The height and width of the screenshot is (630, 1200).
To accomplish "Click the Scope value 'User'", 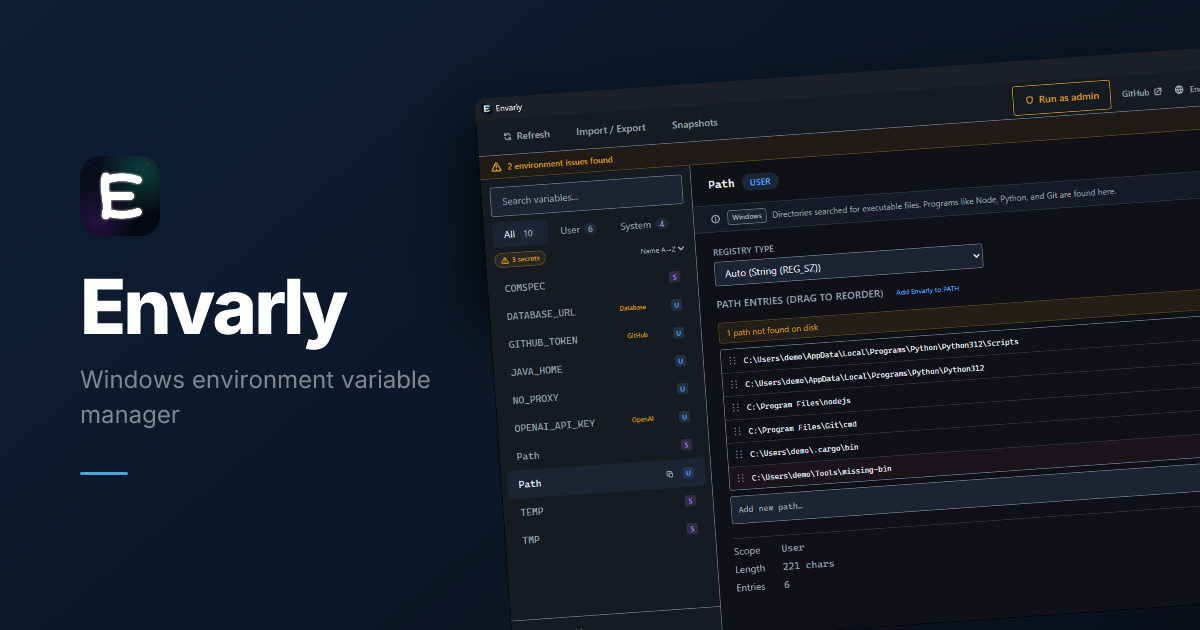I will 793,549.
